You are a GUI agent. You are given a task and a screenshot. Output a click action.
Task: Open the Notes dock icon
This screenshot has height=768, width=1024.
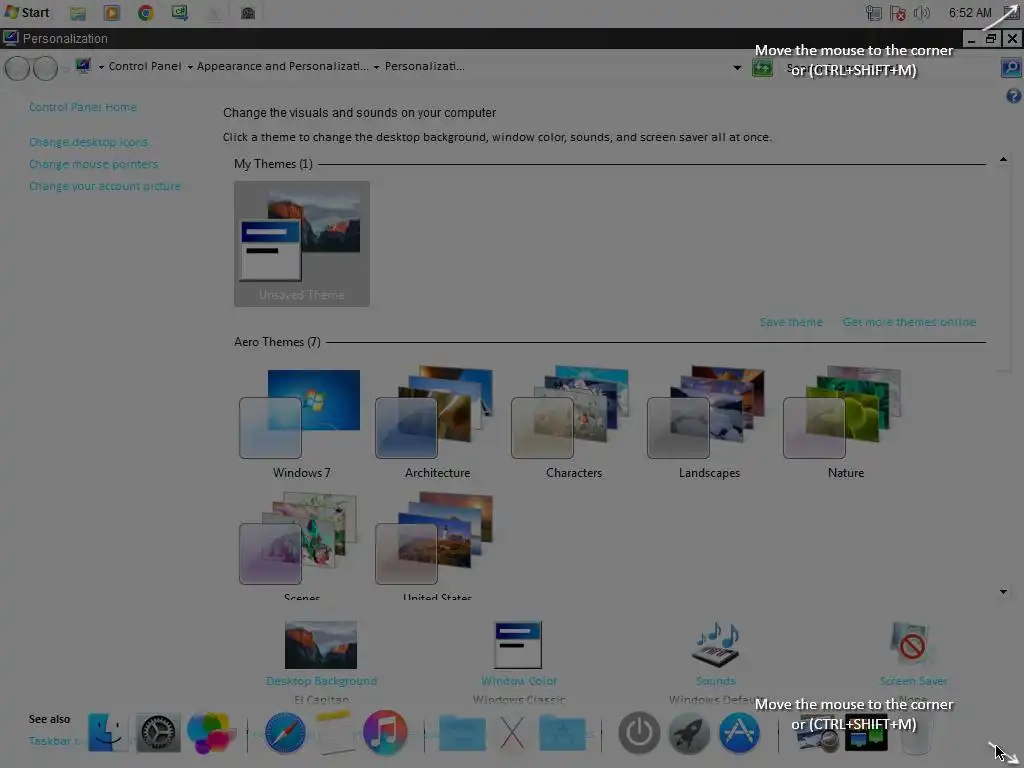(x=334, y=733)
